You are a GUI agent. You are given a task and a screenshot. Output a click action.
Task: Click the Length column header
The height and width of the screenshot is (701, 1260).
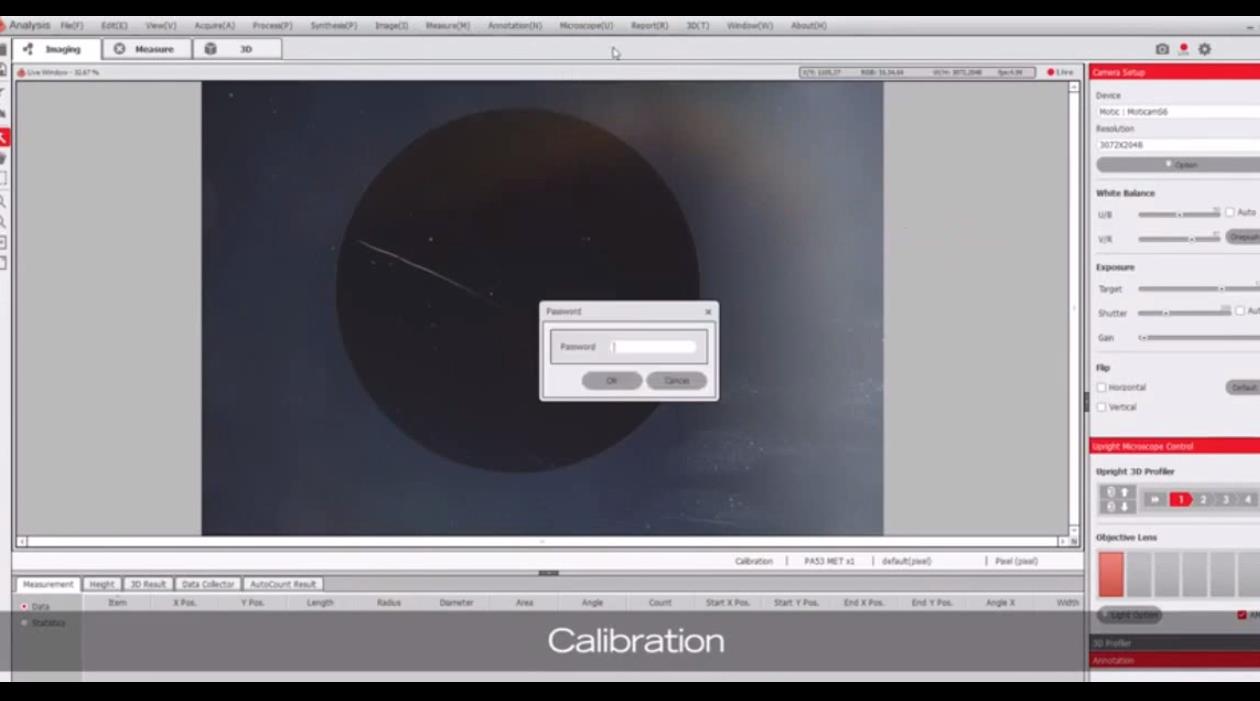[x=320, y=603]
